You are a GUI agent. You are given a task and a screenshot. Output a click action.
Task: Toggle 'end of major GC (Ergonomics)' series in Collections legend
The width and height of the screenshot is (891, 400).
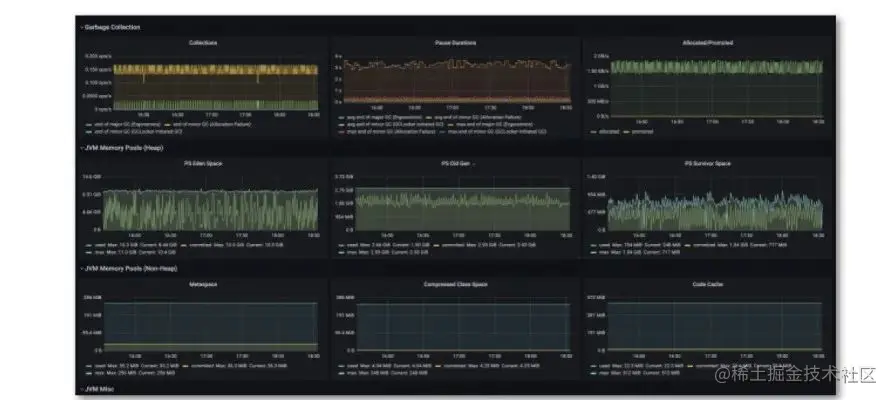123,124
